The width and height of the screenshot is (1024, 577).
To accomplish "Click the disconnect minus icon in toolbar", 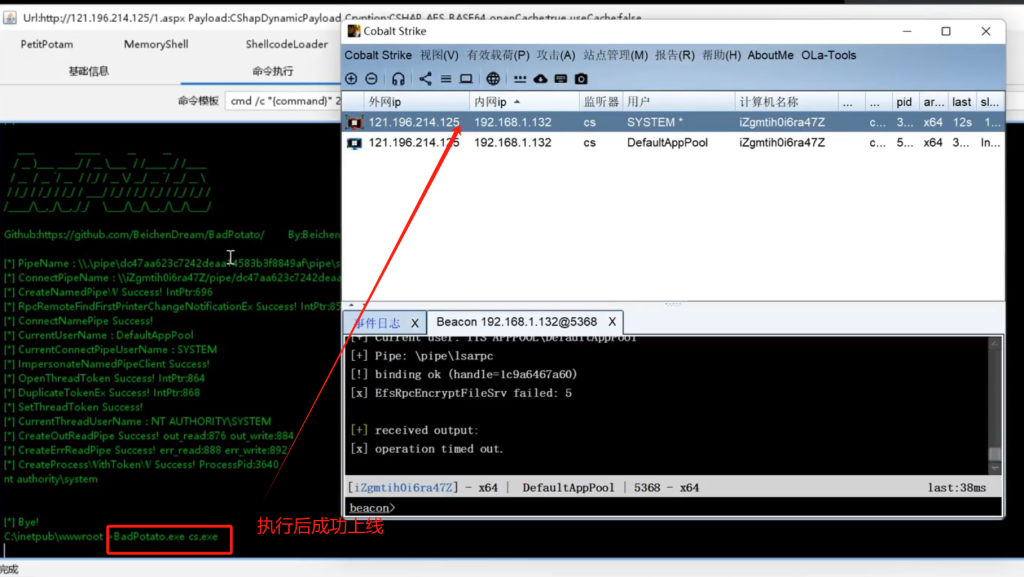I will 372,79.
